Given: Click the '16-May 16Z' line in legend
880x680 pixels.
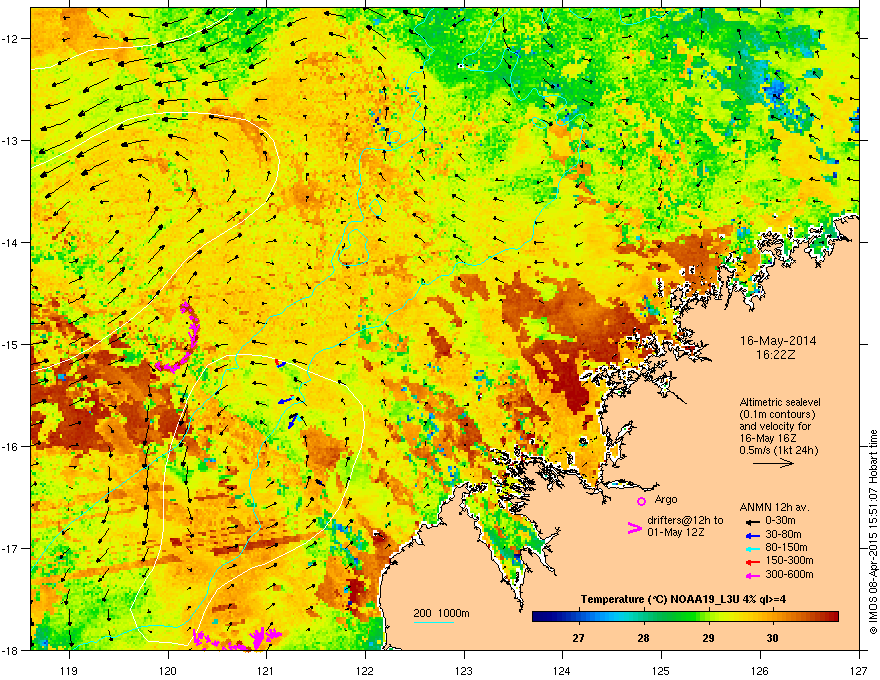Looking at the screenshot, I should point(767,438).
